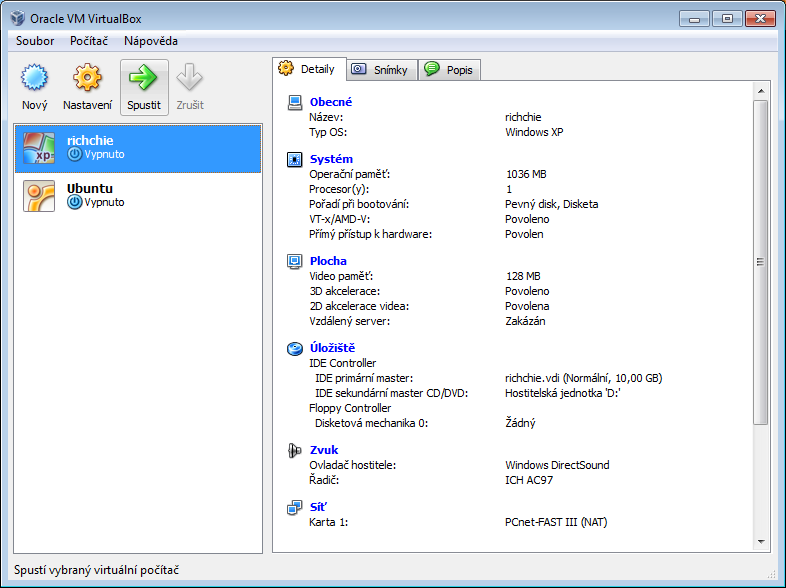This screenshot has height=588, width=786.
Task: Click the 'Floppy Controller' row
Action: 350,408
